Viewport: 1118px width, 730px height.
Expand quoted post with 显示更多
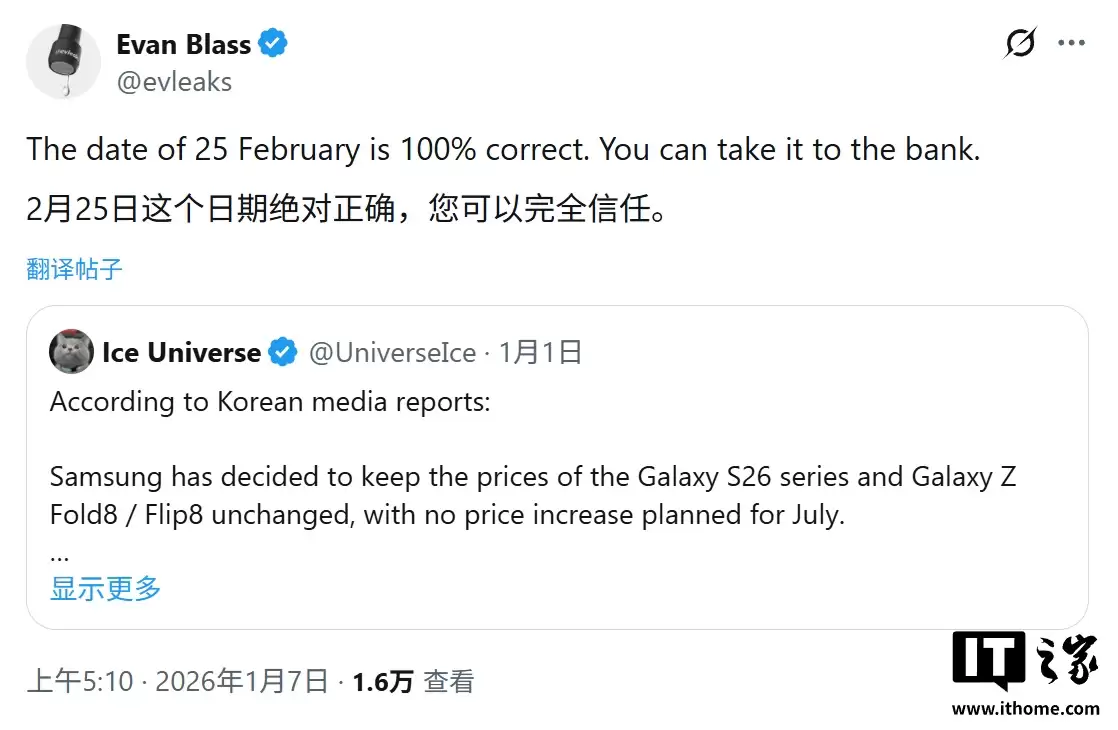[104, 590]
